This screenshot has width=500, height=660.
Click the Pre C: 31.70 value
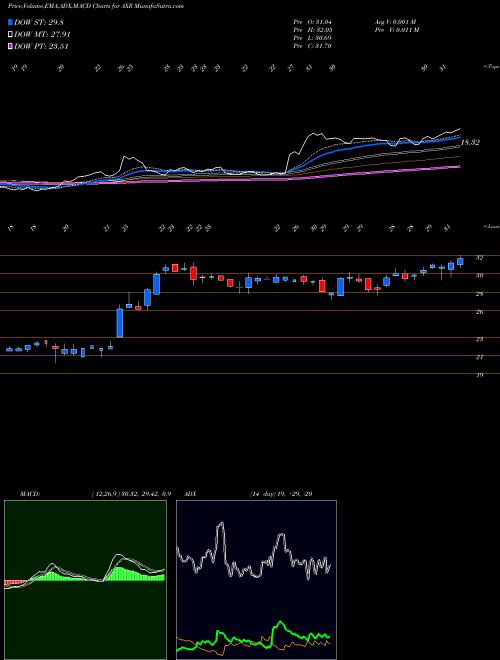click(312, 46)
